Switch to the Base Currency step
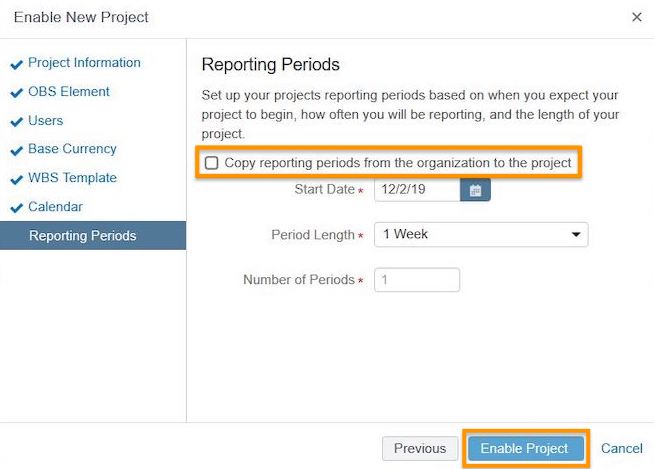 coord(72,149)
